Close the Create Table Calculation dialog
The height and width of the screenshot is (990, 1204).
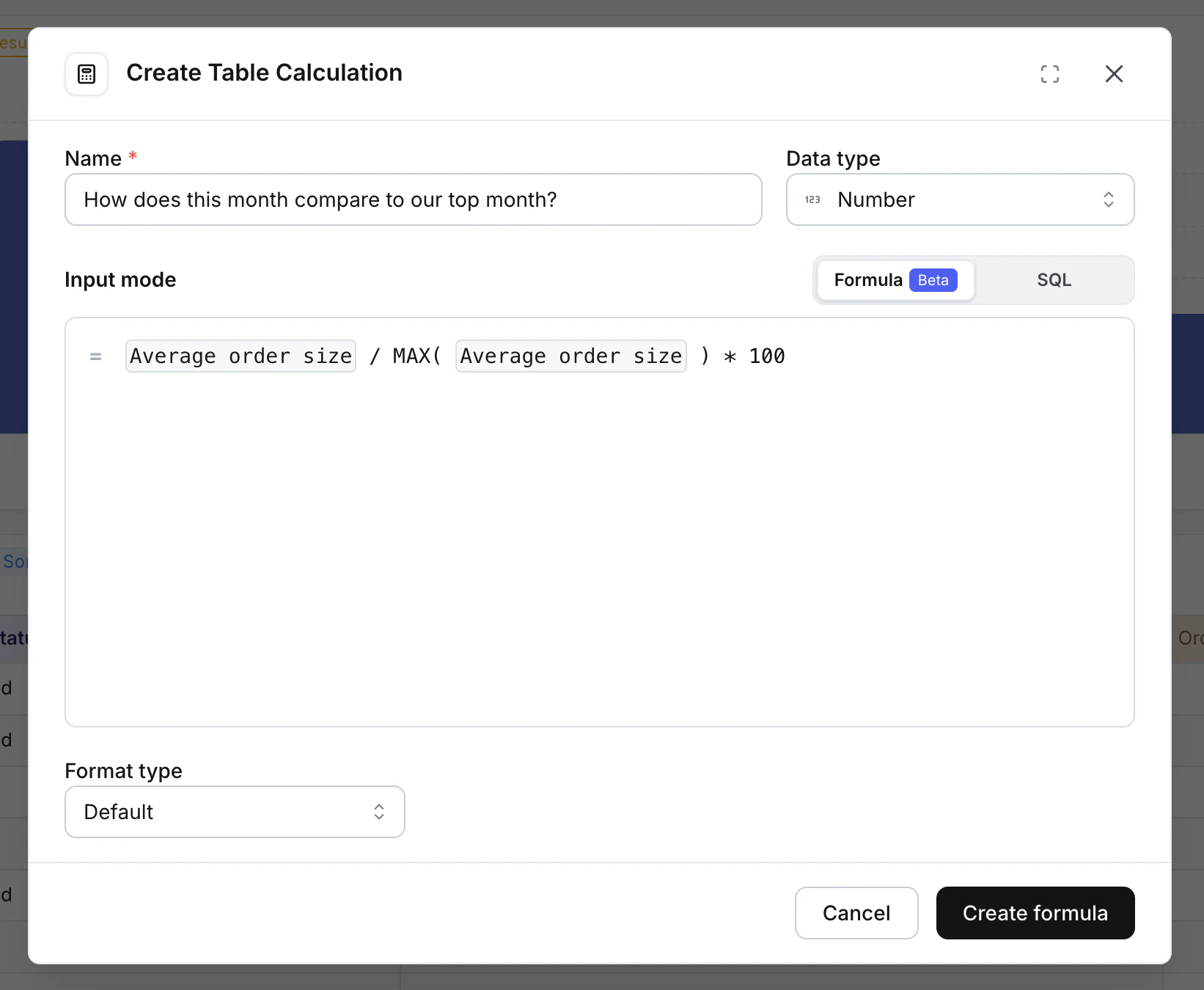(1114, 73)
